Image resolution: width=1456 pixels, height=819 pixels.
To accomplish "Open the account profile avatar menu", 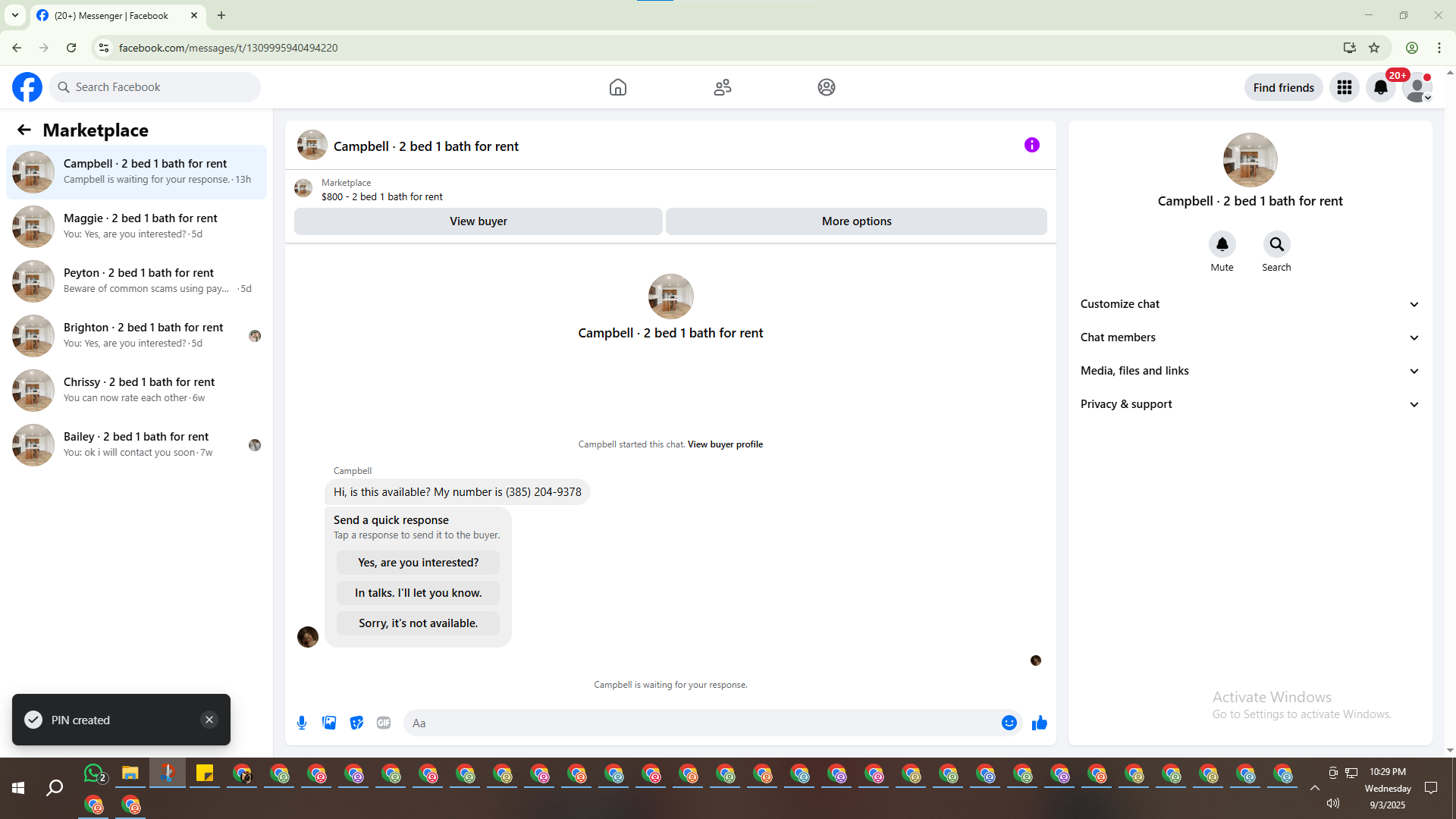I will coord(1417,87).
